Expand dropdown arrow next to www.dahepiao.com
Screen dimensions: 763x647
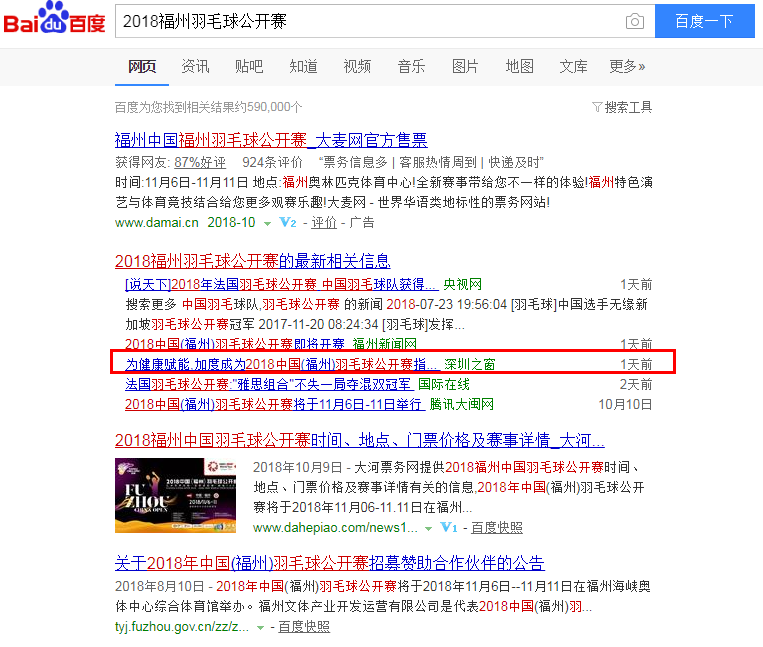point(428,529)
